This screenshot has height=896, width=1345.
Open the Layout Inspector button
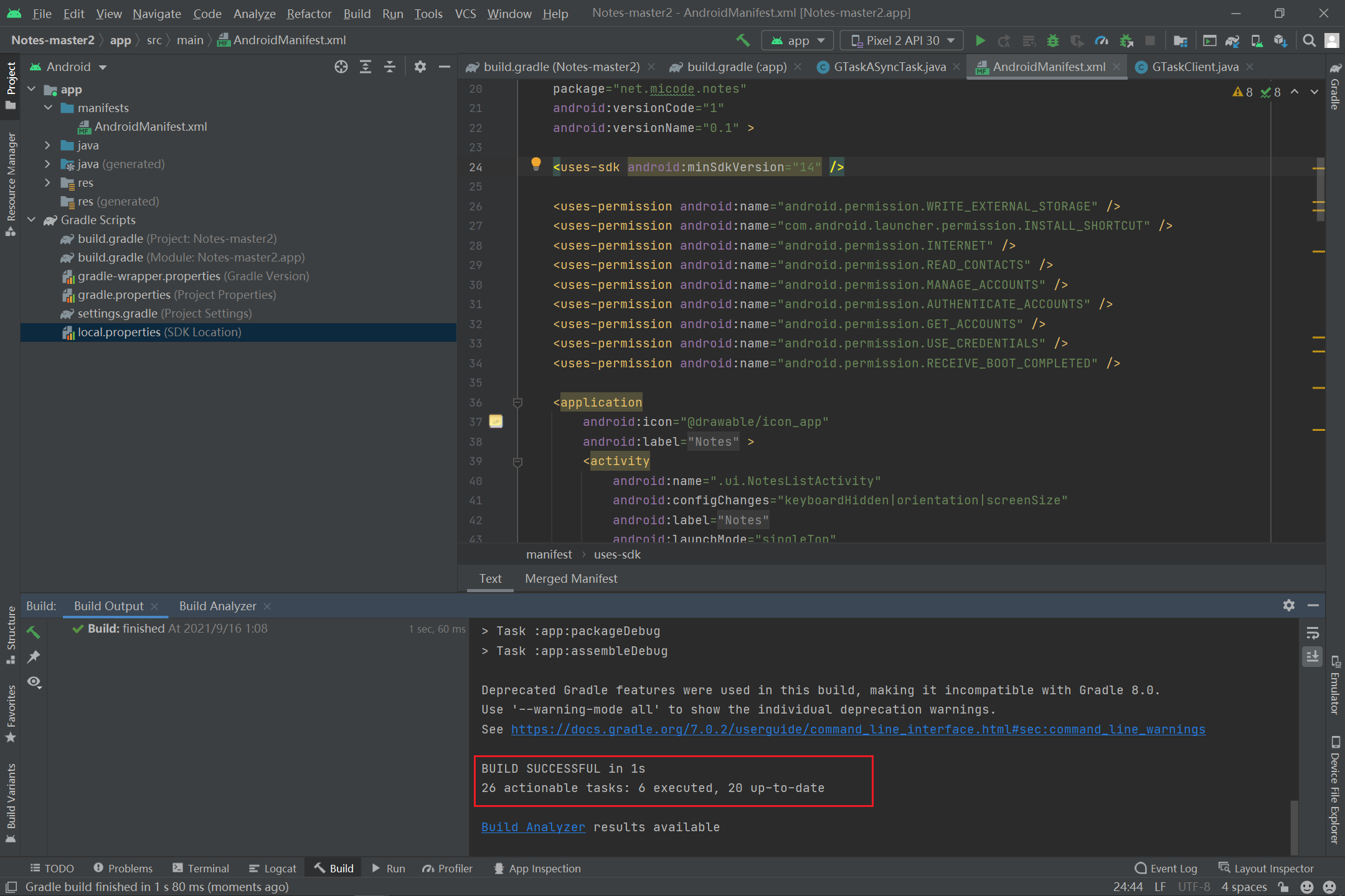tap(1266, 869)
